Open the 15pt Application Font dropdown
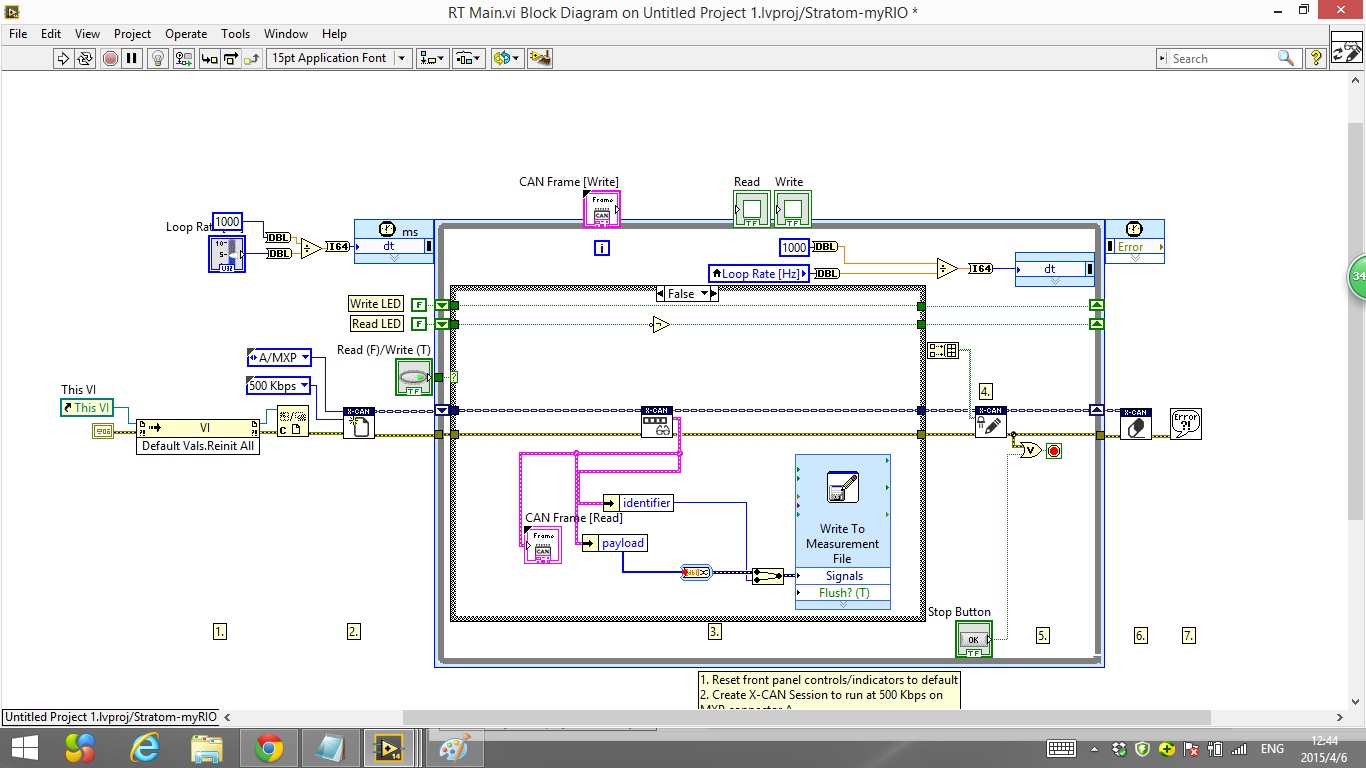Screen dimensions: 1366x768 tap(339, 58)
